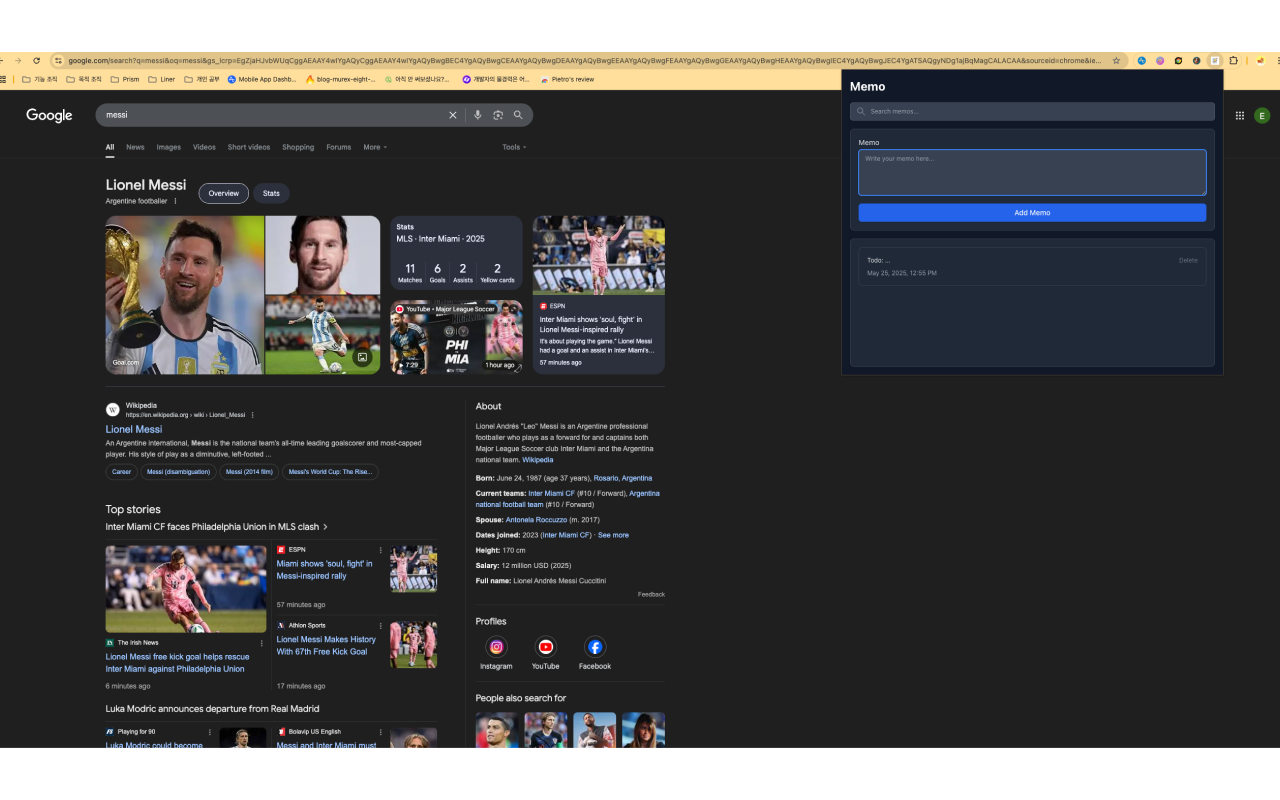The image size is (1280, 800).
Task: Switch to the News tab
Action: tap(135, 147)
